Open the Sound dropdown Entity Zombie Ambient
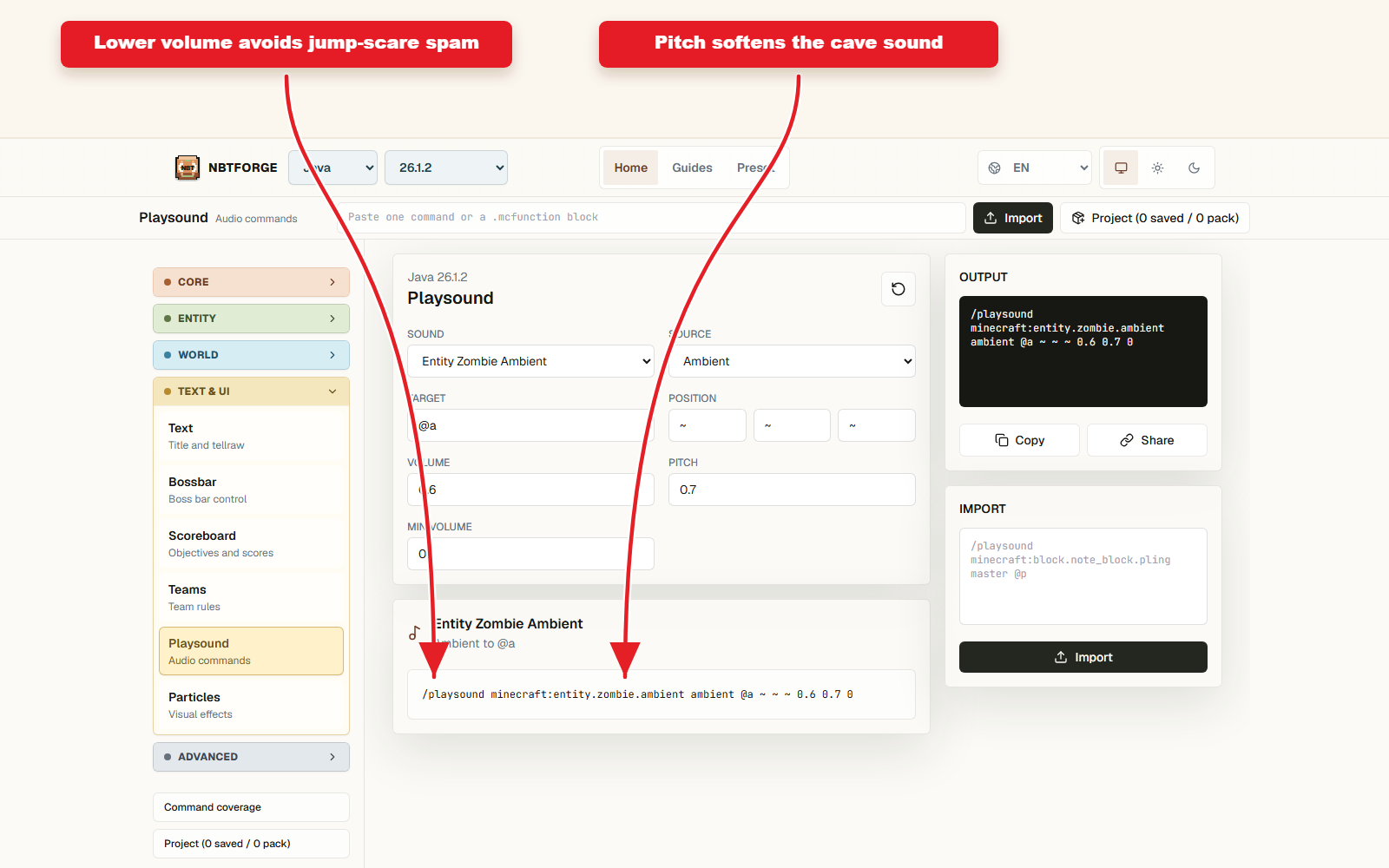 530,361
